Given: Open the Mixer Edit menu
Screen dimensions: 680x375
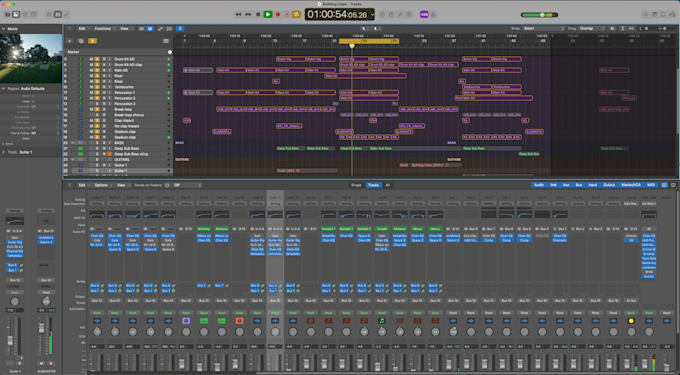Looking at the screenshot, I should pos(82,185).
